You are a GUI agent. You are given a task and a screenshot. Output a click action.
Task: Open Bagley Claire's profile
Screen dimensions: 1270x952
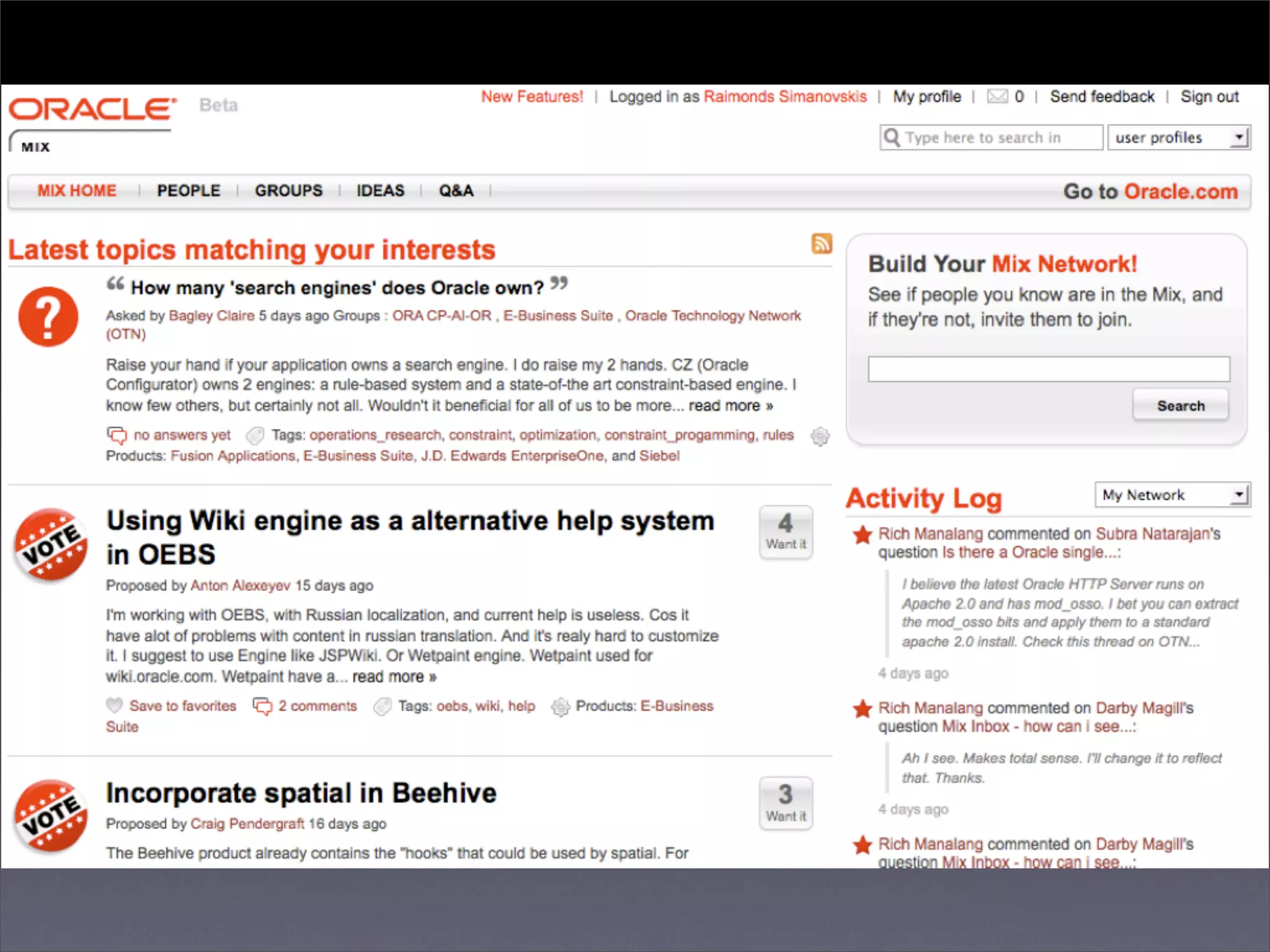tap(211, 315)
